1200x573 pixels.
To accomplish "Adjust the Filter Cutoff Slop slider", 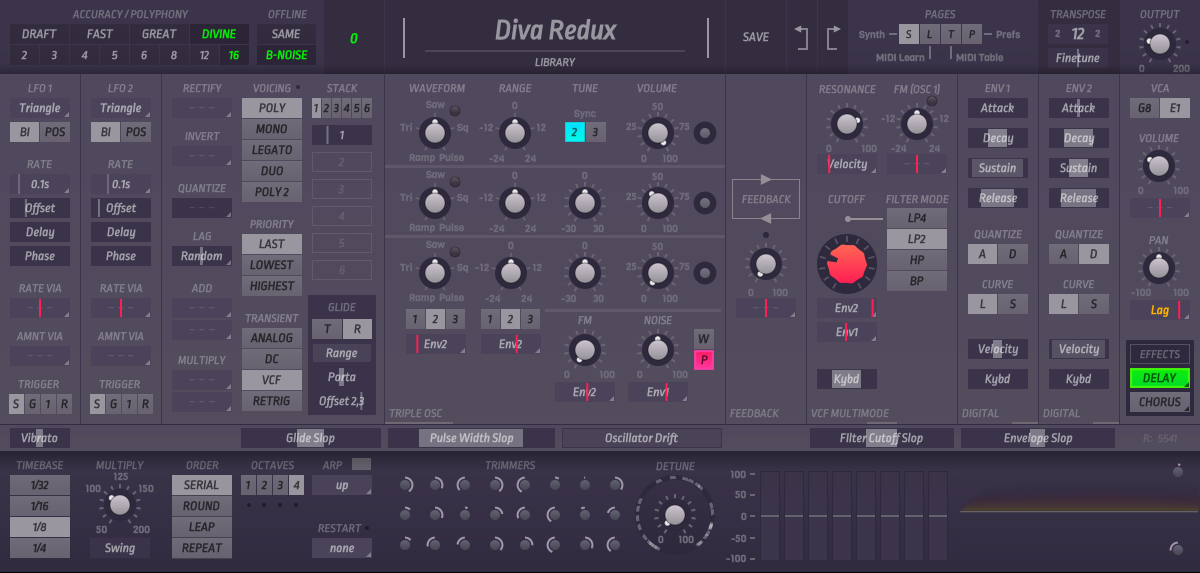I will (881, 438).
